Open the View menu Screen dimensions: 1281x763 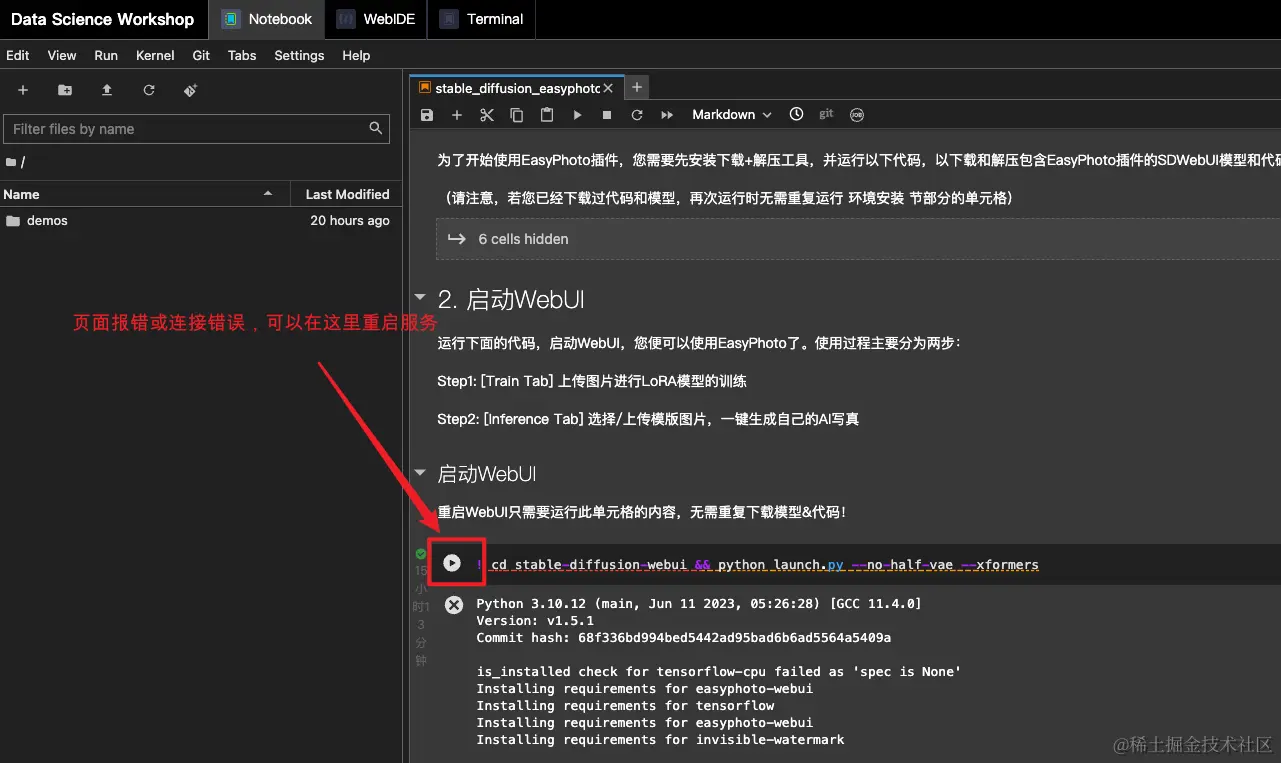point(62,55)
